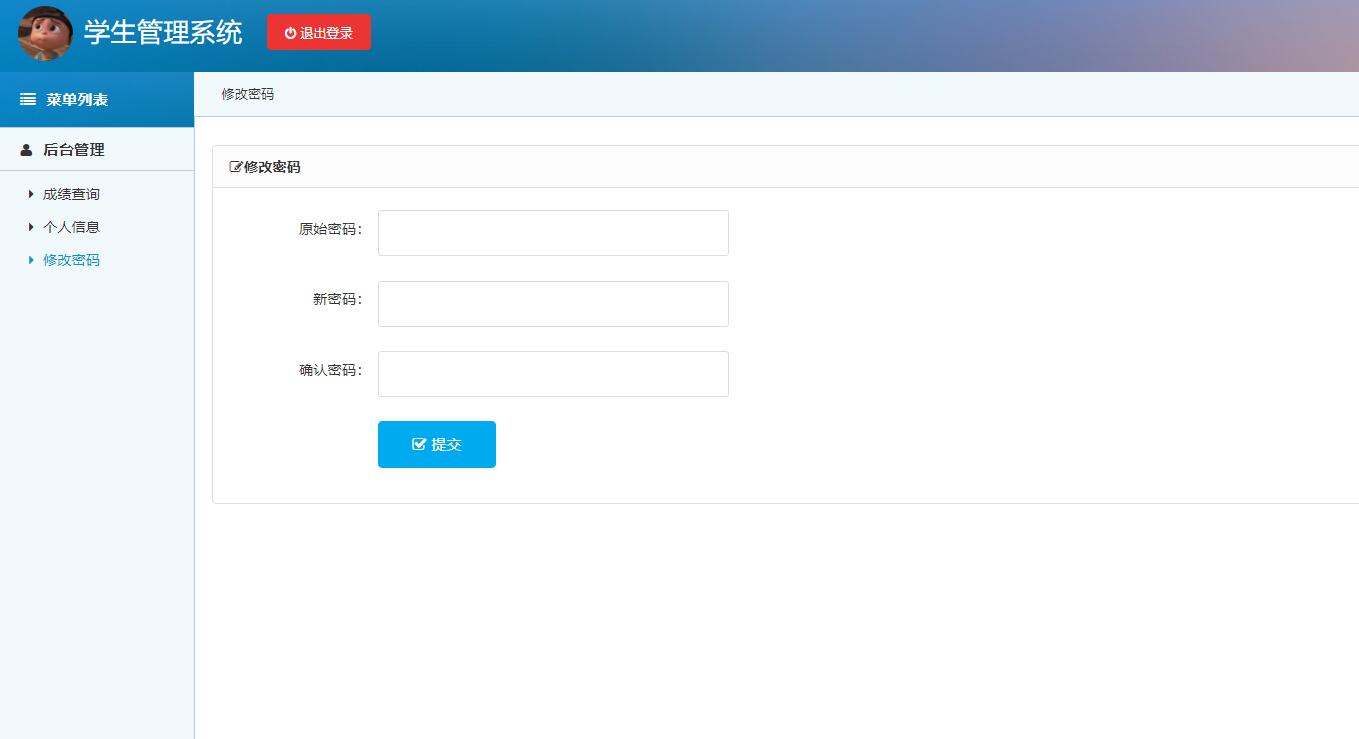Focus the 原始密码 input field
Image resolution: width=1359 pixels, height=739 pixels.
pos(553,233)
